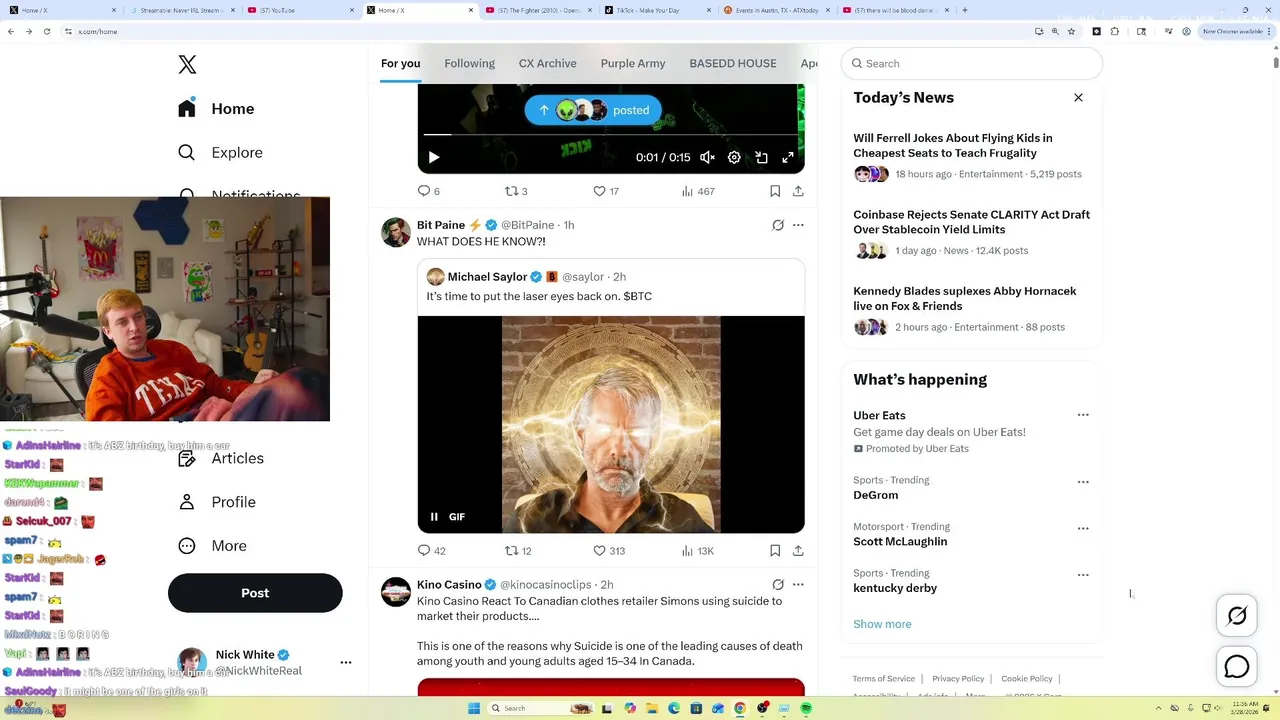Switch to the For you tab

tap(400, 63)
